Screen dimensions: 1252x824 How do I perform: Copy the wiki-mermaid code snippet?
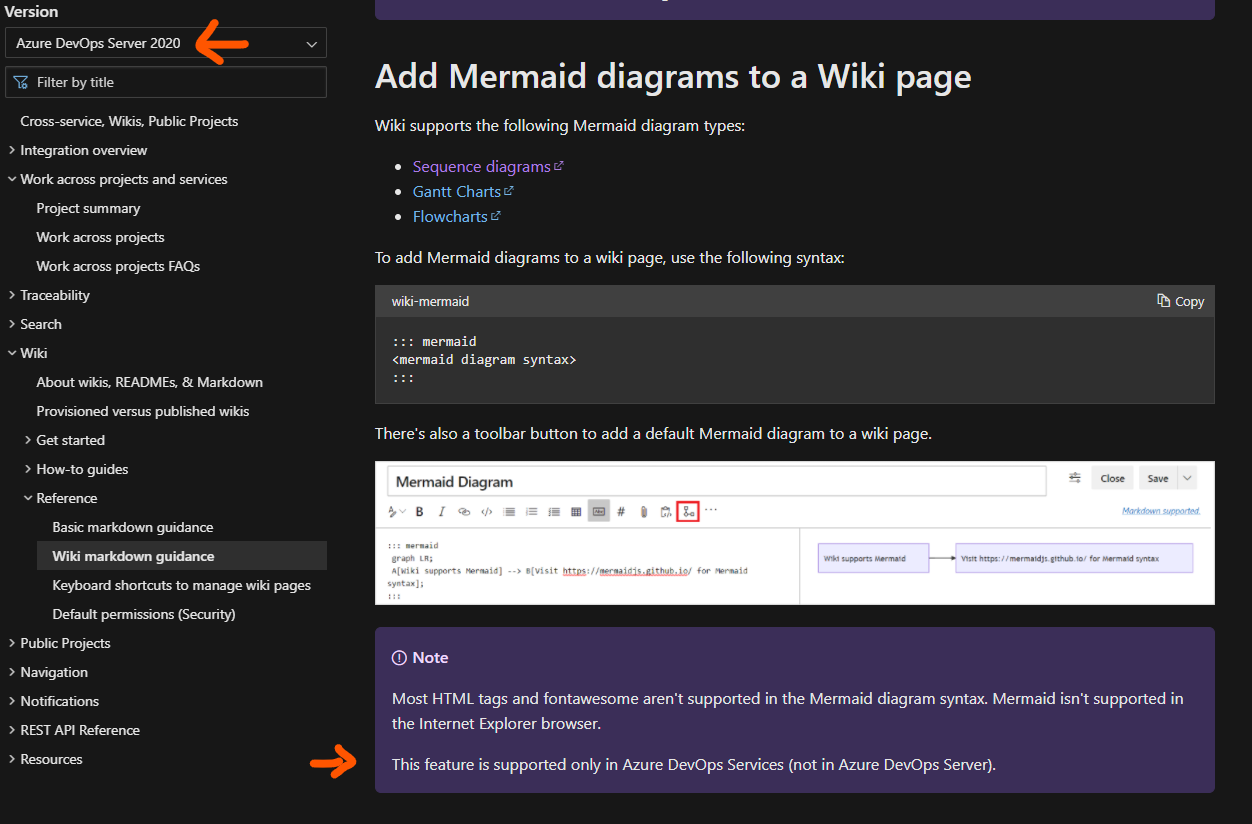pyautogui.click(x=1180, y=301)
